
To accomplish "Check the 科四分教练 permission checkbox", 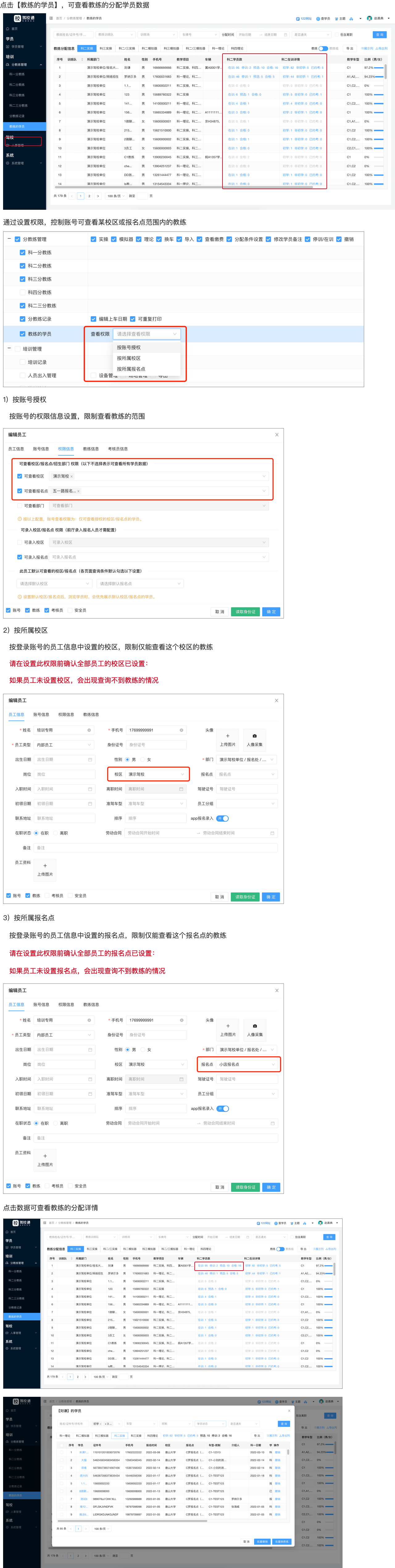I will pyautogui.click(x=23, y=292).
